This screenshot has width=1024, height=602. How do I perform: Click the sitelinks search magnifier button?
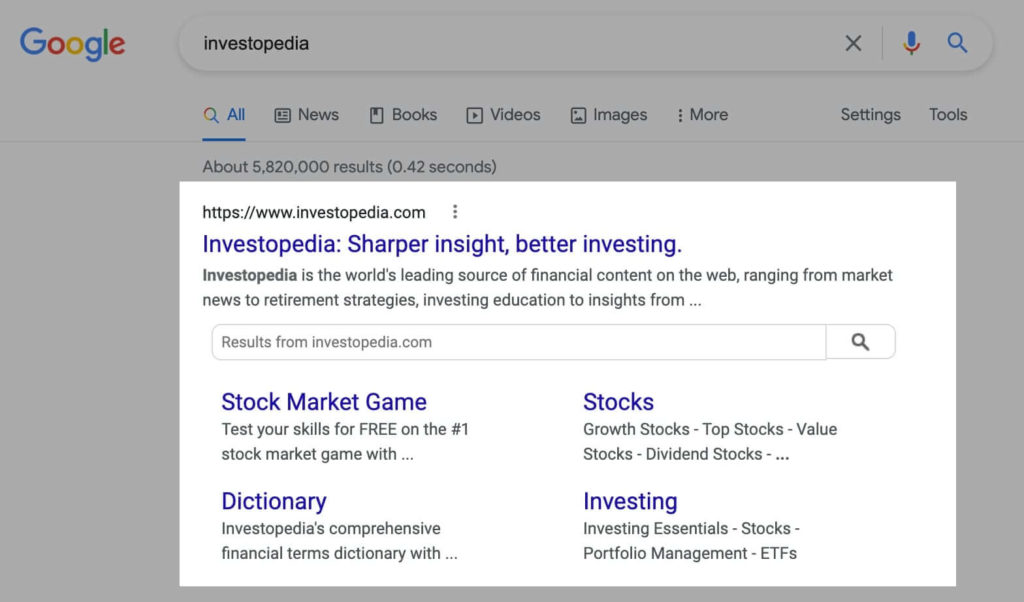(860, 341)
